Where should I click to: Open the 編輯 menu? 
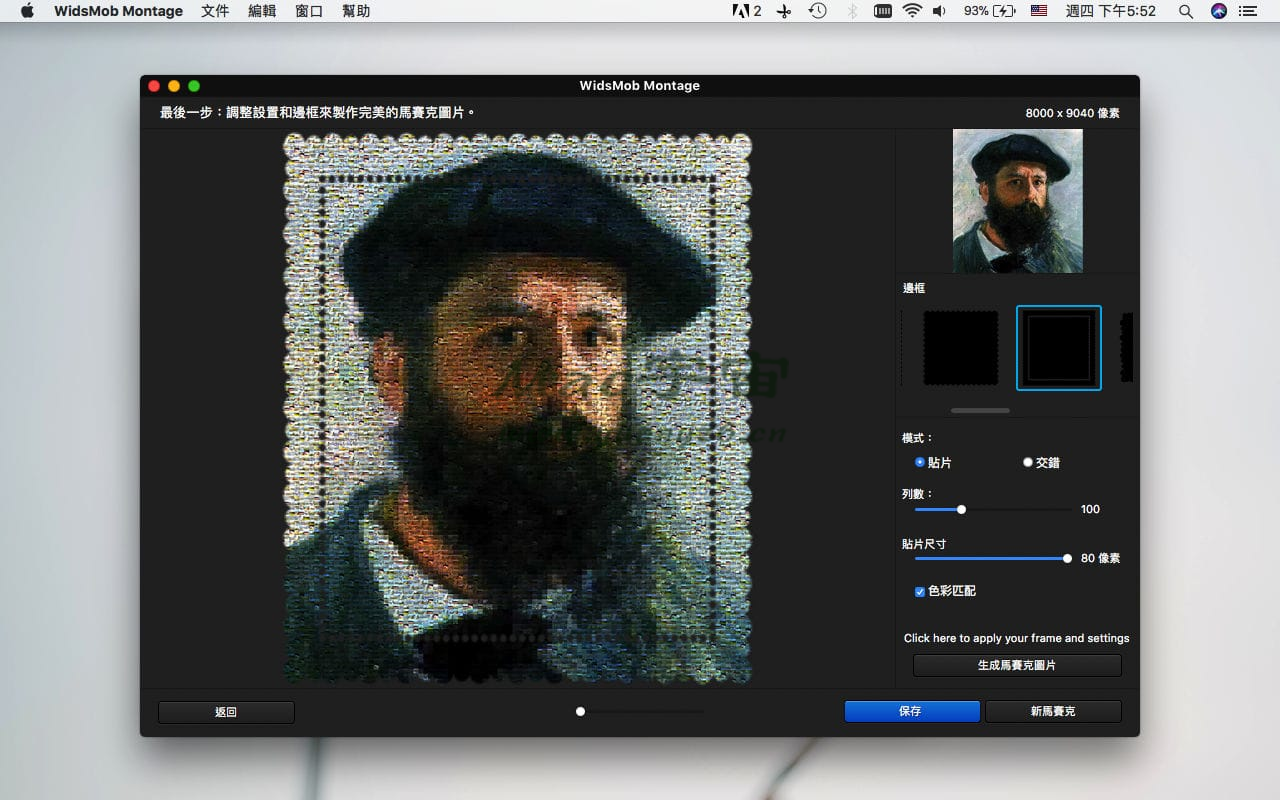[x=262, y=11]
